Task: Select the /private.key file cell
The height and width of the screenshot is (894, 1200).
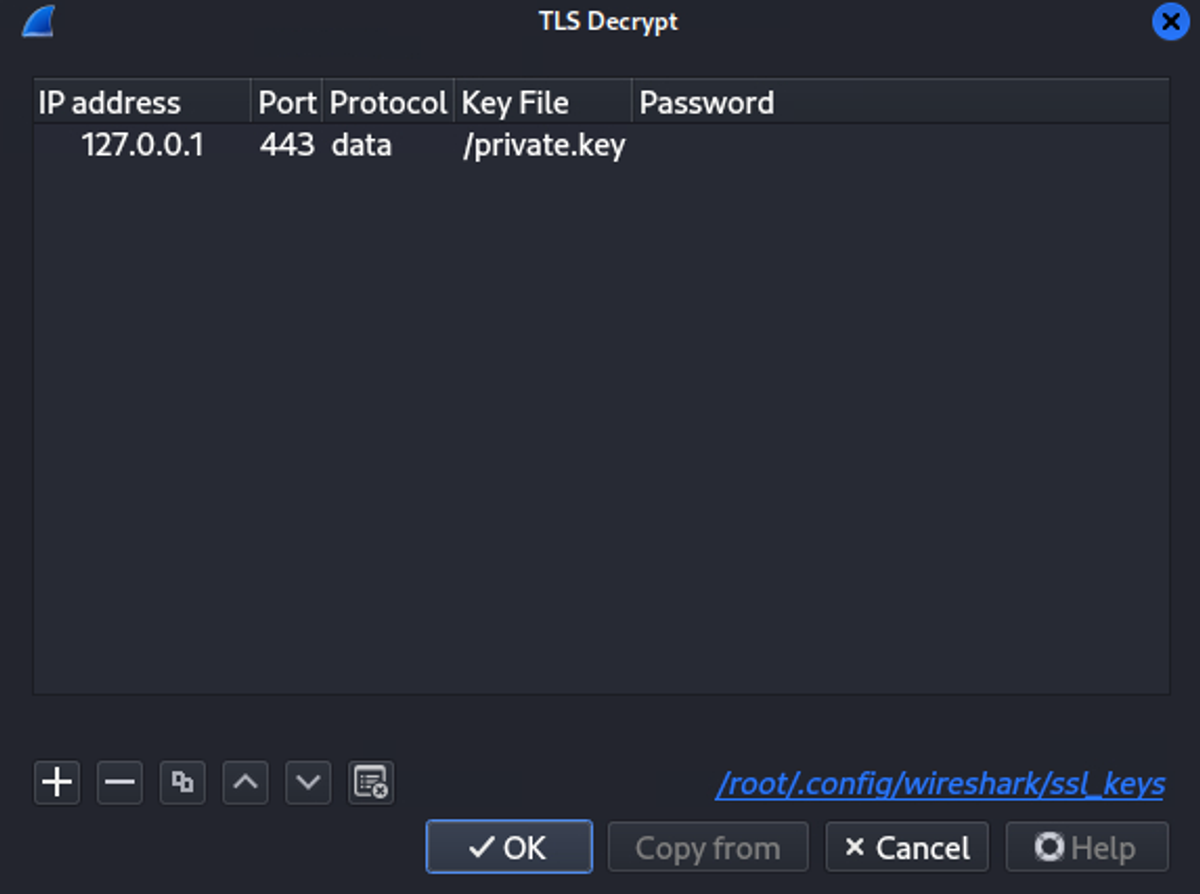Action: (543, 146)
